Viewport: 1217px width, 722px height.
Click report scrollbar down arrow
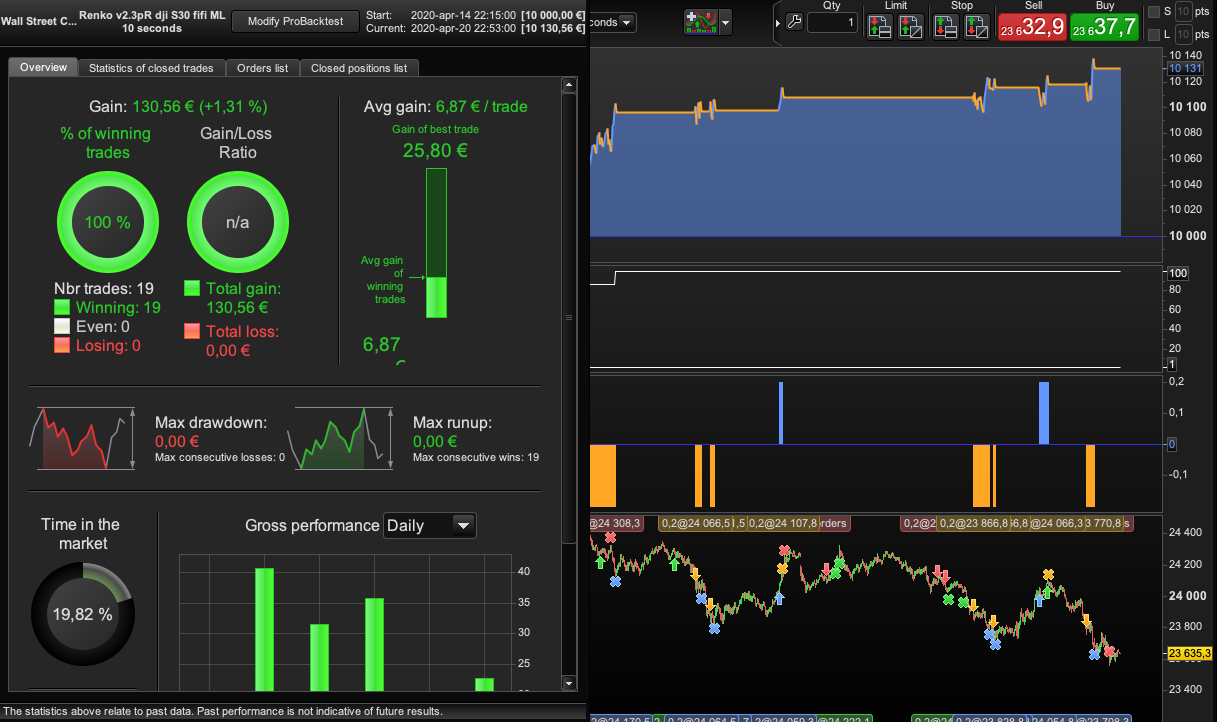click(x=569, y=682)
